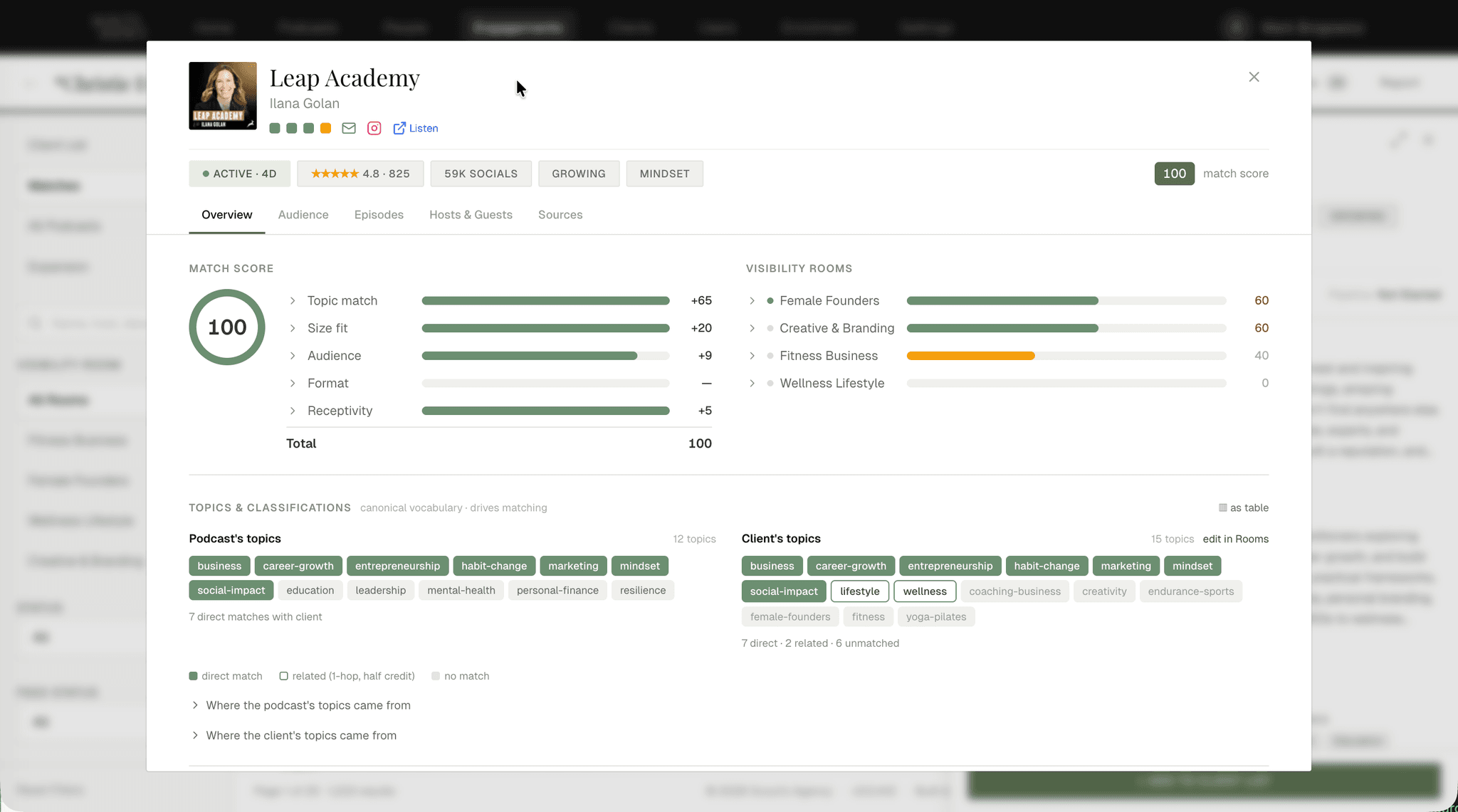Select the "coaching-business" client topic tag
This screenshot has height=812, width=1458.
pos(1014,591)
